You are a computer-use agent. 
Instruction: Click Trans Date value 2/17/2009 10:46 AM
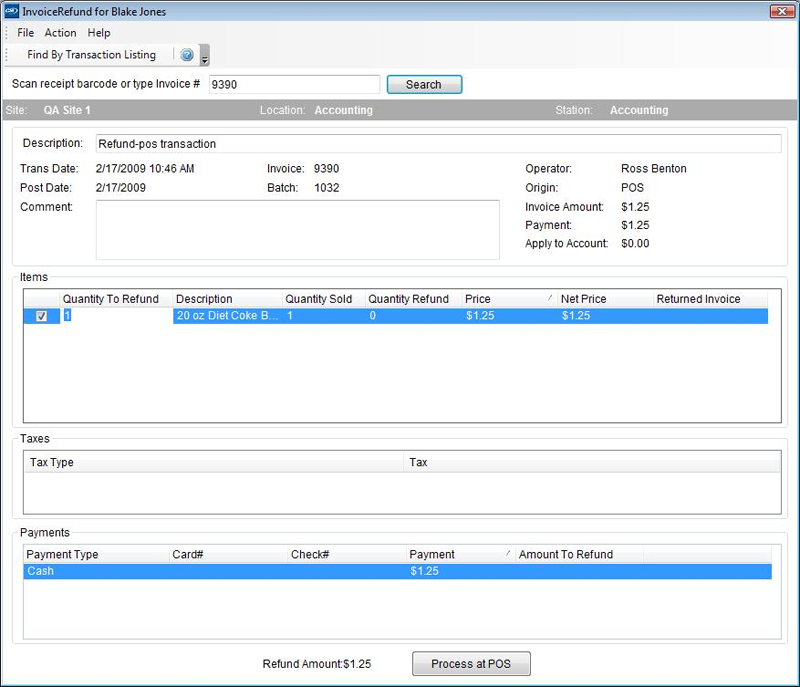(145, 169)
